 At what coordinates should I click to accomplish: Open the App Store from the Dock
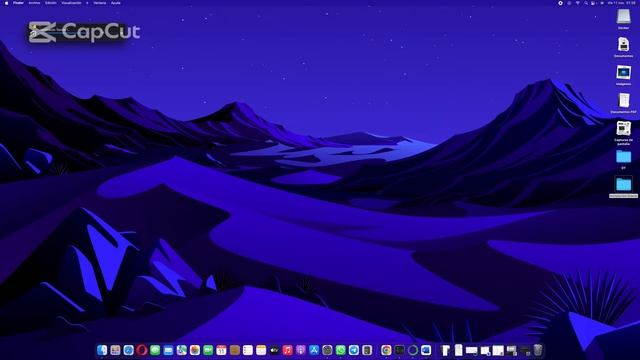314,350
